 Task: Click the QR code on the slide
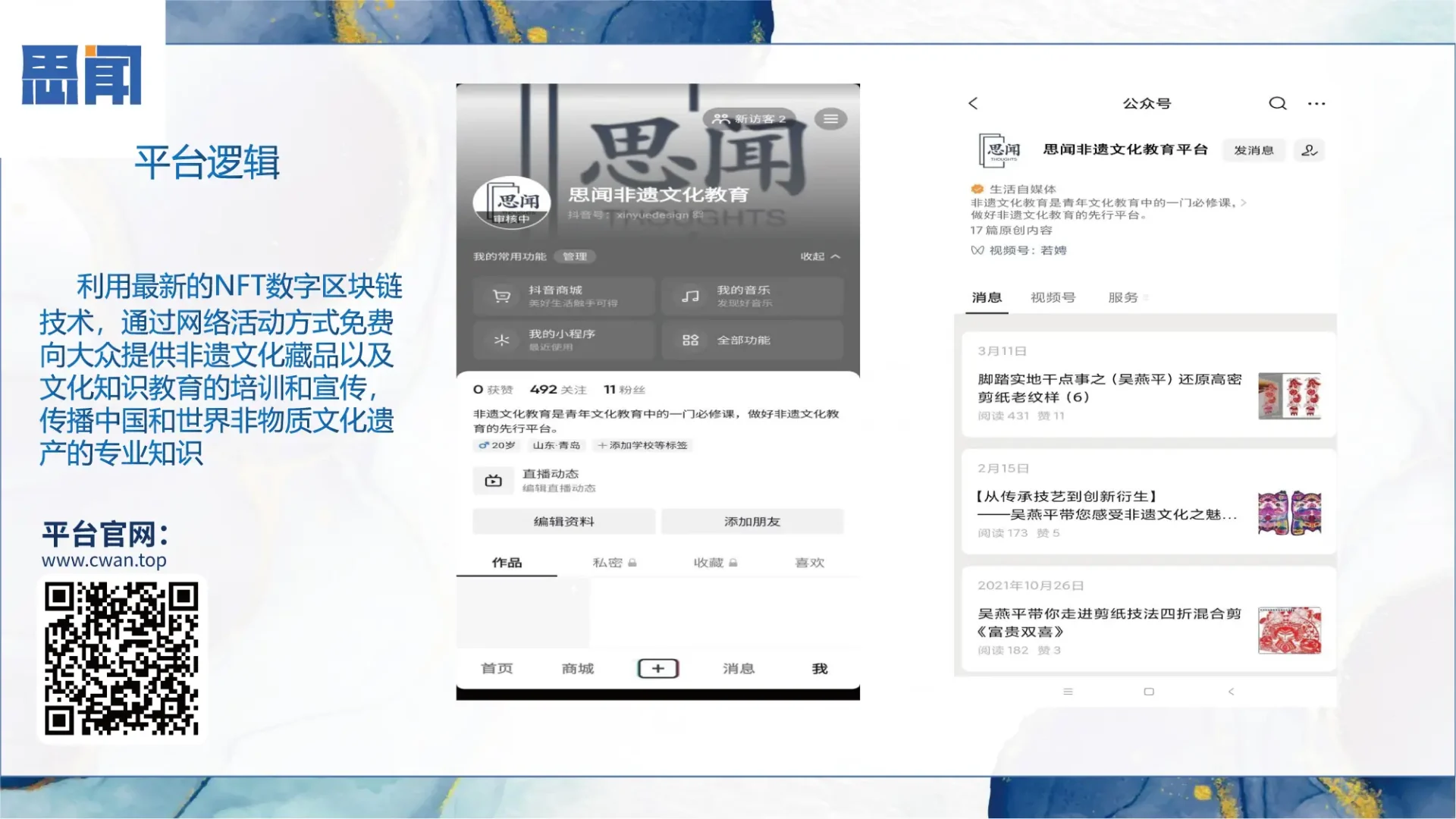click(x=124, y=661)
